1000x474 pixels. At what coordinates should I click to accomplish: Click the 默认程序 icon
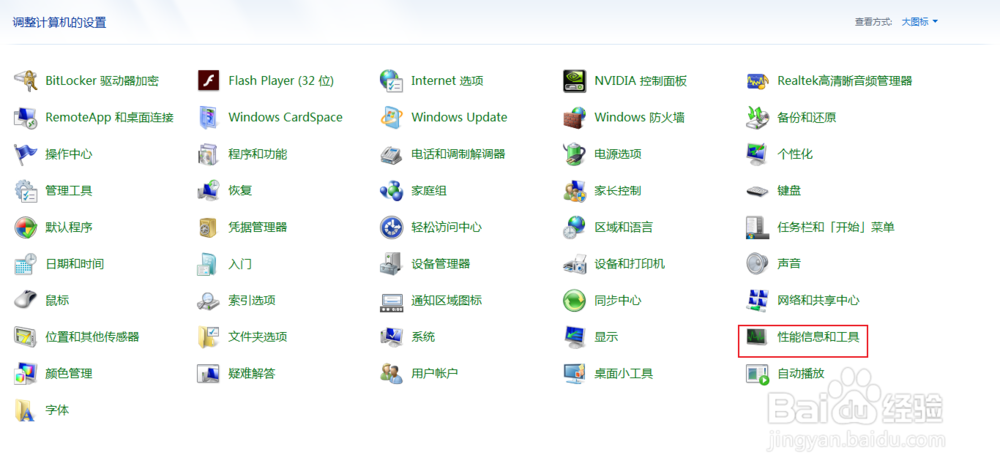pyautogui.click(x=26, y=227)
